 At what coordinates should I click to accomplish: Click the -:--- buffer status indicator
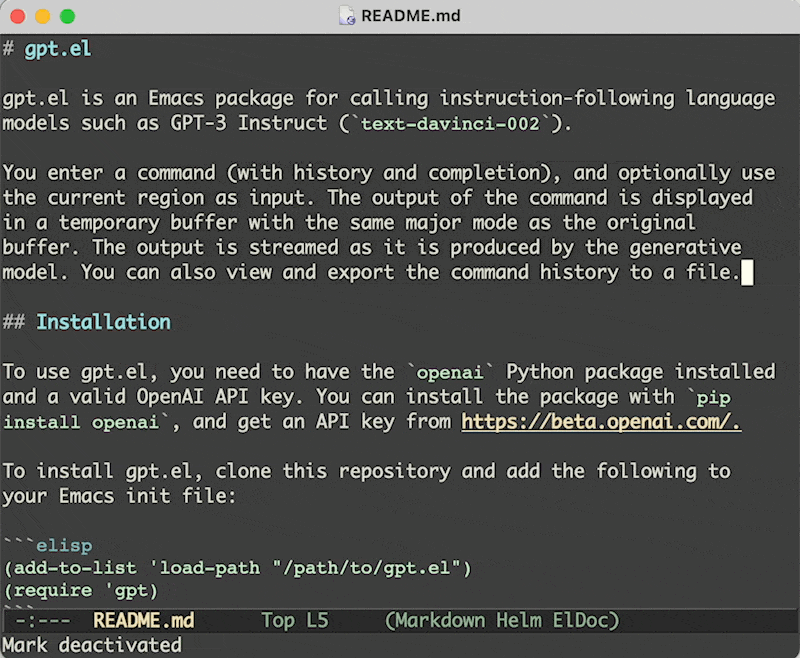tap(42, 621)
